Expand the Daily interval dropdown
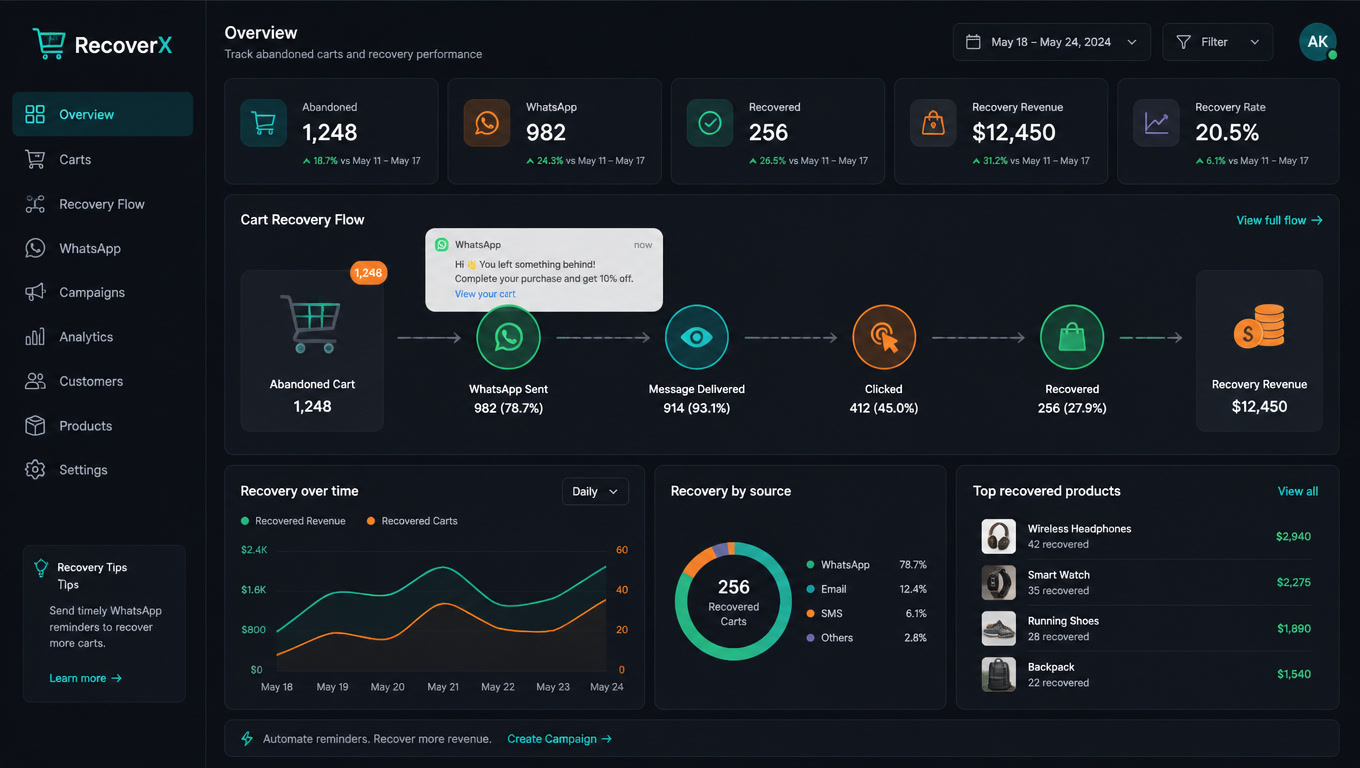The width and height of the screenshot is (1360, 768). coord(595,491)
